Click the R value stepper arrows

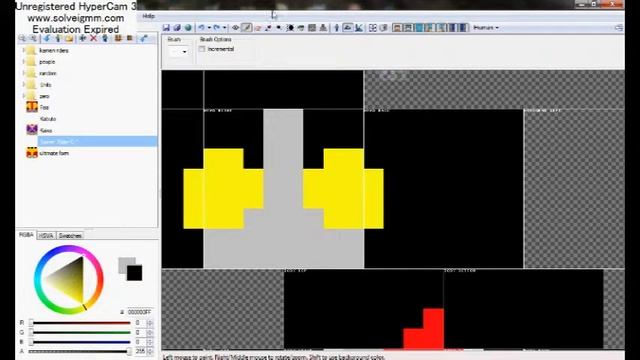150,323
